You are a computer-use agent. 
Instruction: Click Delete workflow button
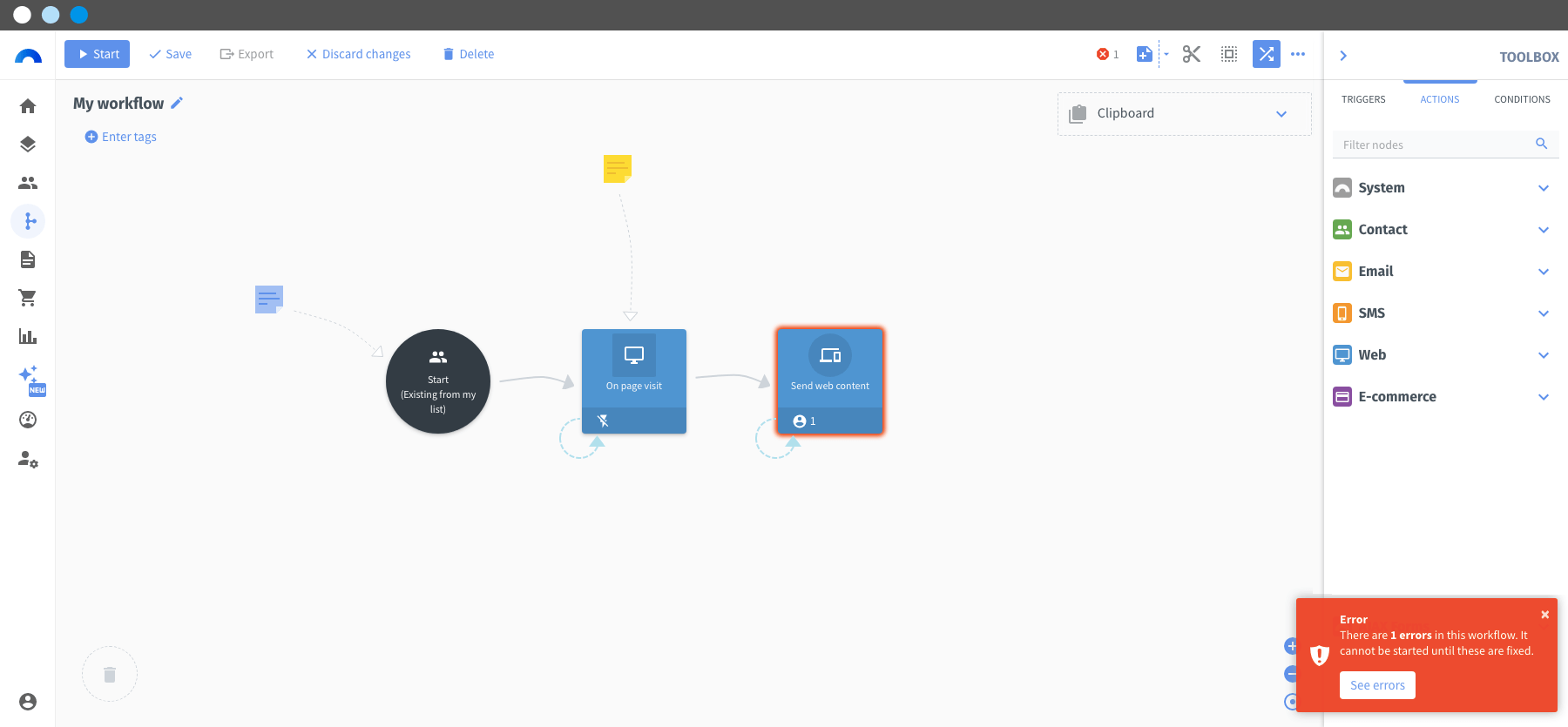(x=469, y=54)
